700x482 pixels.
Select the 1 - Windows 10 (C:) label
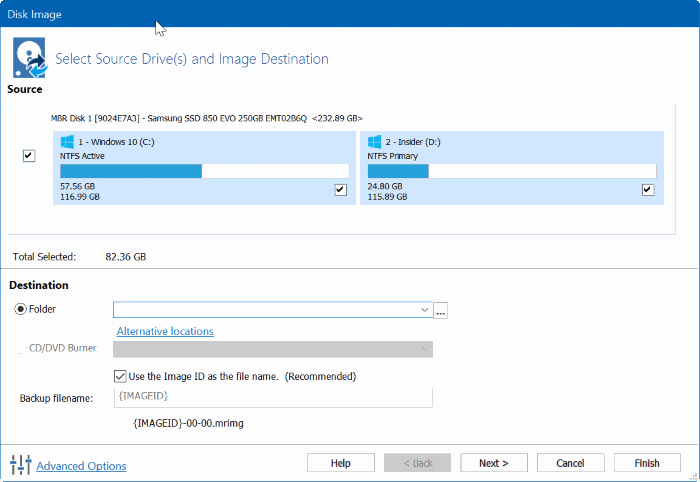click(x=117, y=142)
